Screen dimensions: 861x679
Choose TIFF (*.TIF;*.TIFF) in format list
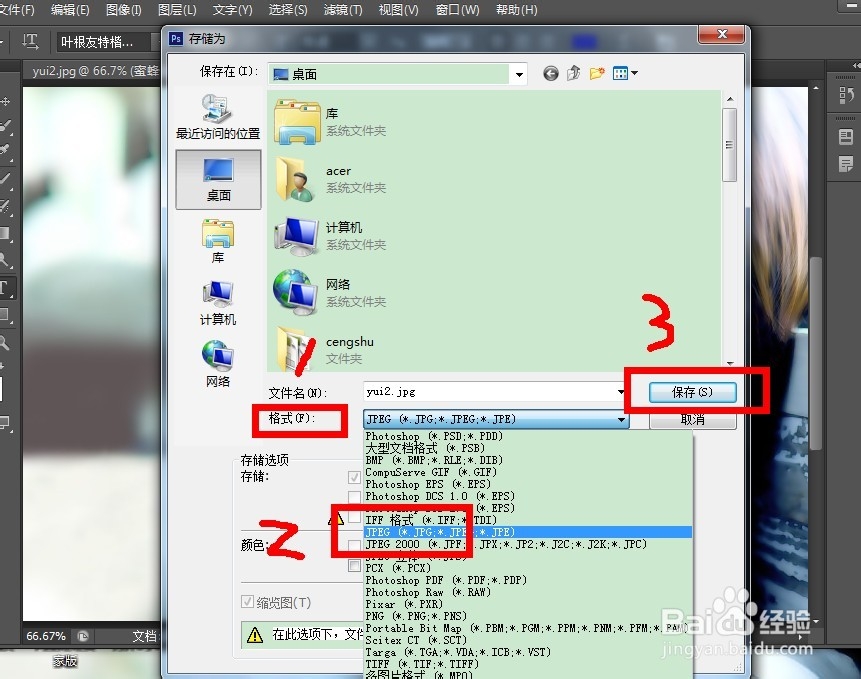(527, 664)
